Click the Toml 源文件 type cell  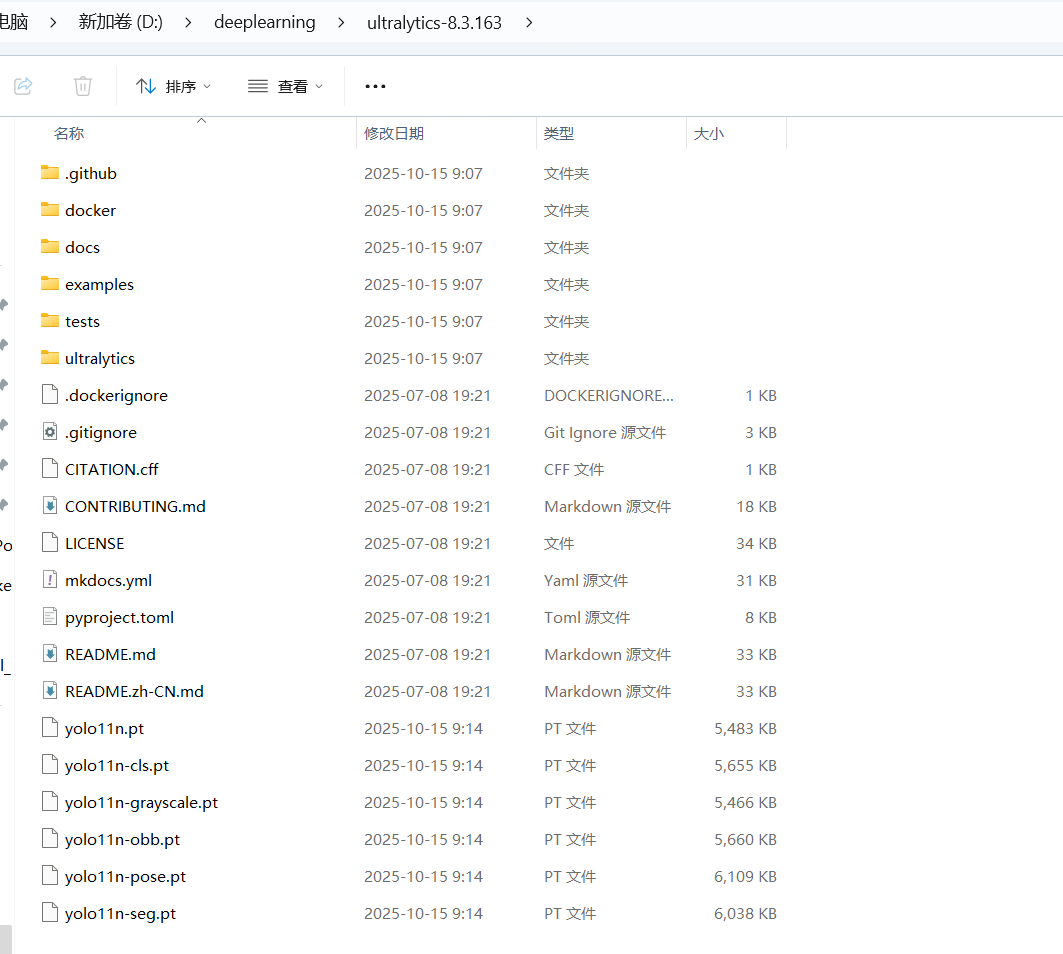coord(587,618)
